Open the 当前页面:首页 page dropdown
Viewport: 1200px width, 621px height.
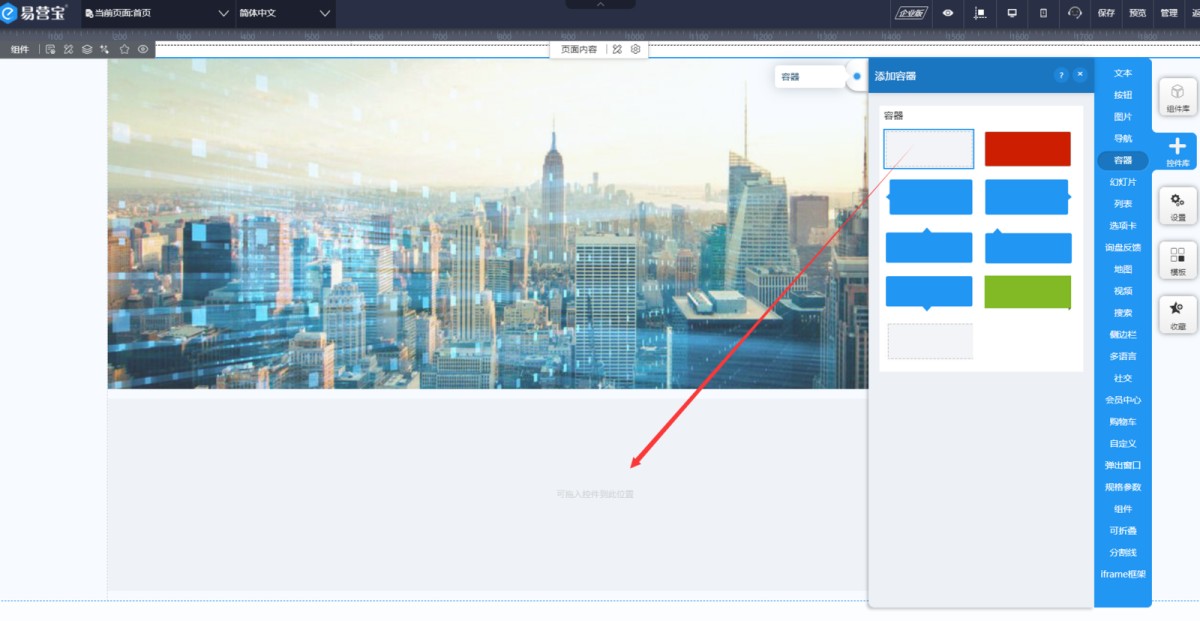(x=158, y=13)
